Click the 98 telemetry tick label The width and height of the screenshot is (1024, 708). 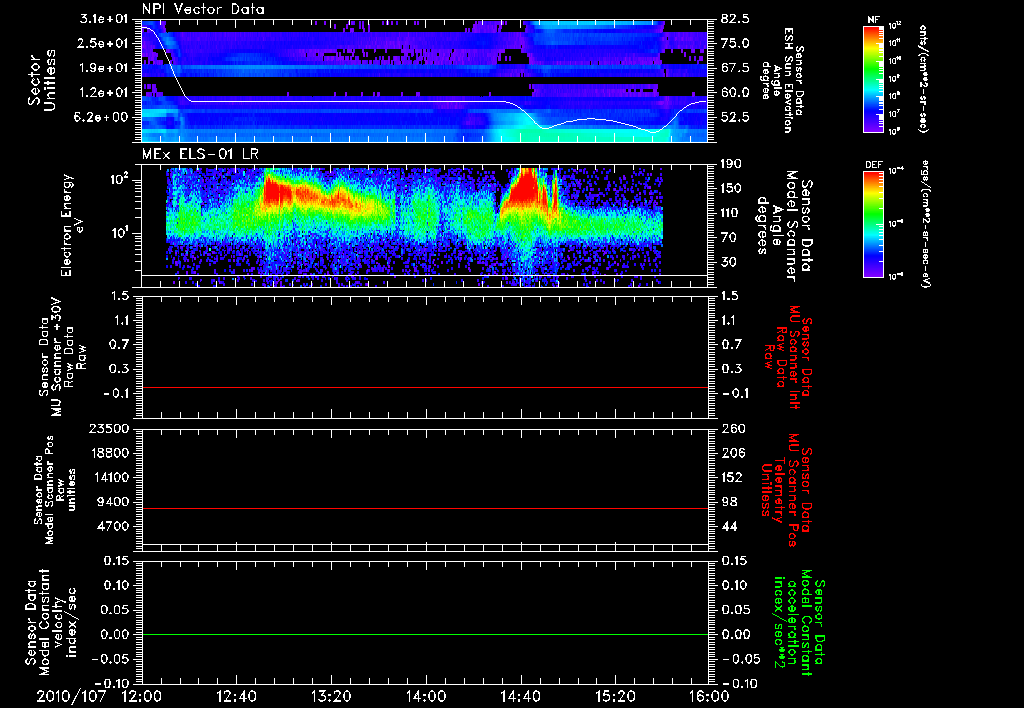[x=729, y=502]
